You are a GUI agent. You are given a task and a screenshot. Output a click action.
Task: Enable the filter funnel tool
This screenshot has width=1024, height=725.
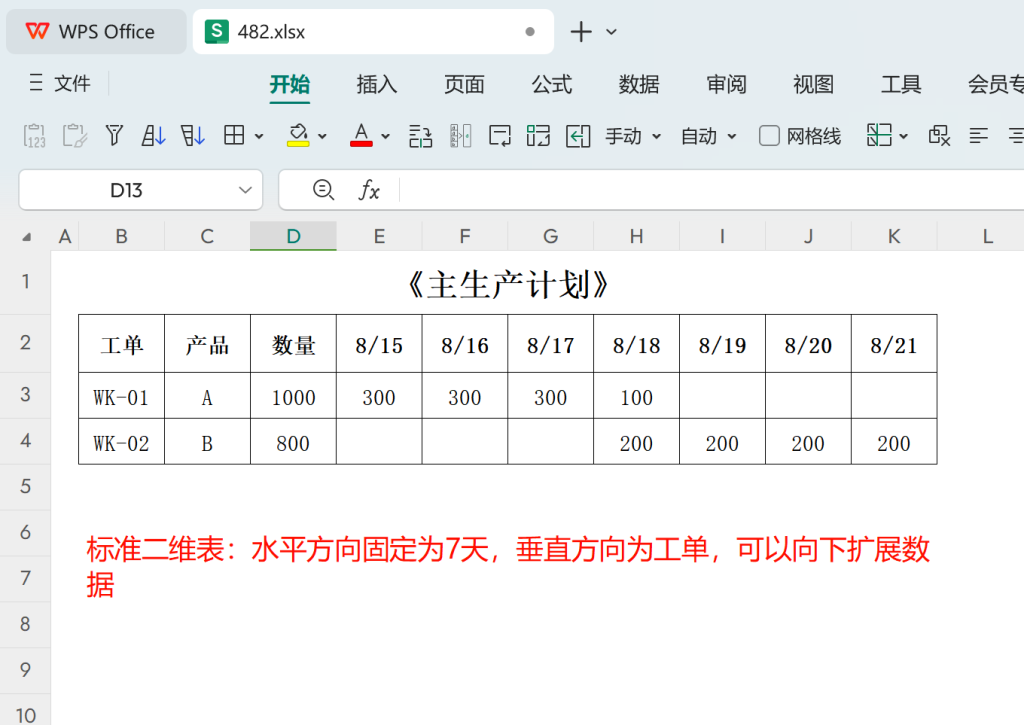coord(114,136)
